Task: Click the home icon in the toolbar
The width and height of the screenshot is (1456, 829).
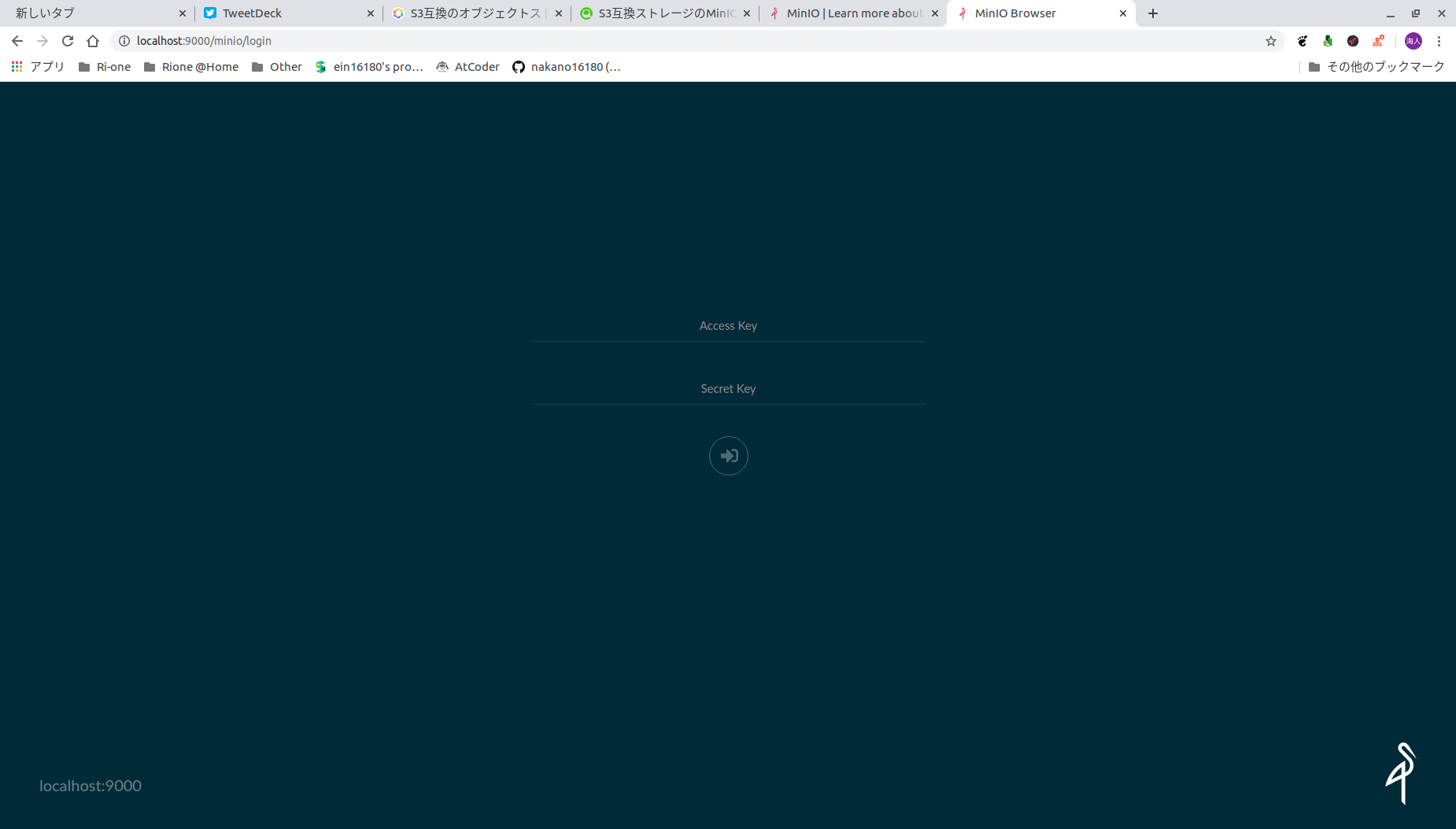Action: click(x=94, y=40)
